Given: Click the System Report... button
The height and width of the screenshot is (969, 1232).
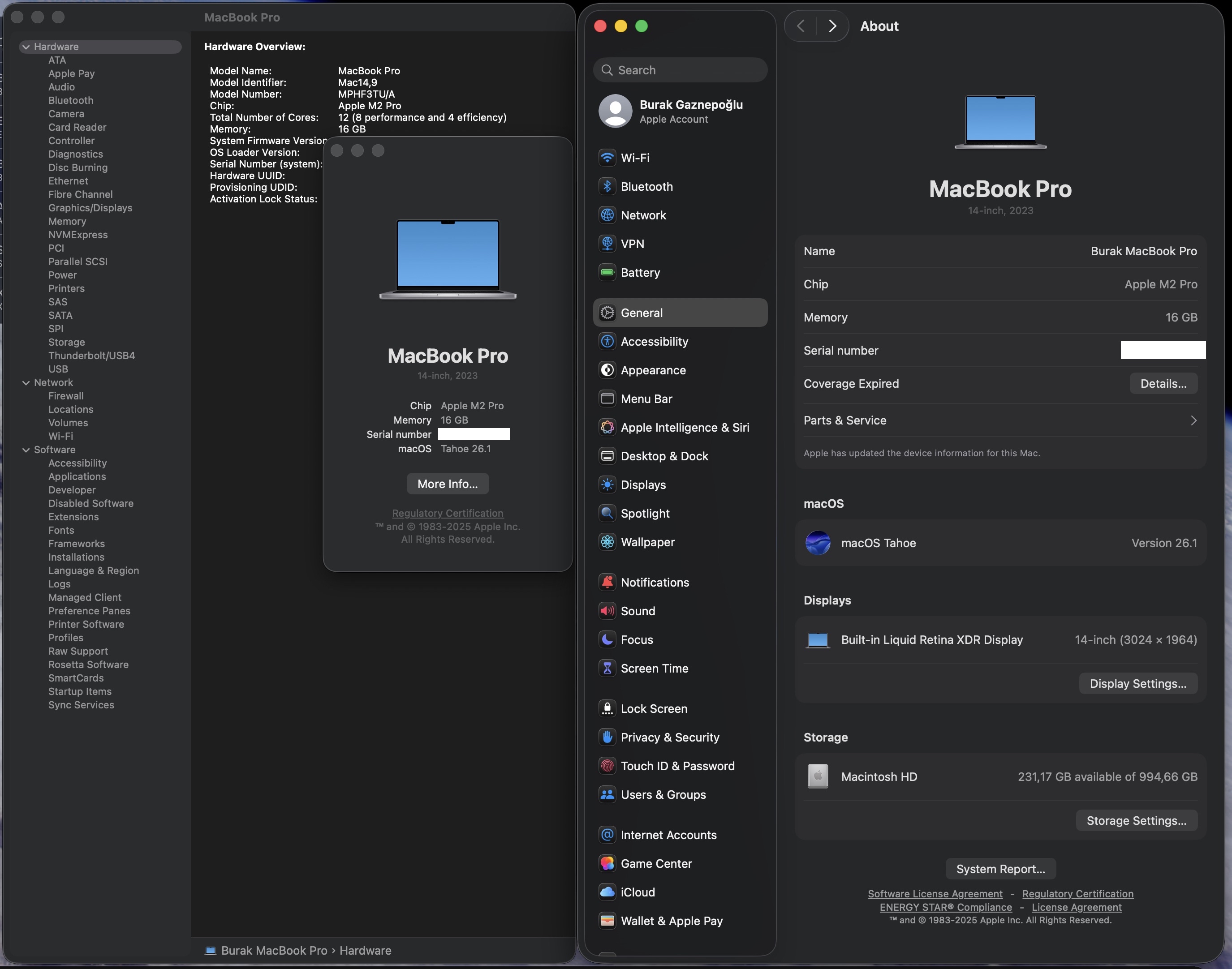Looking at the screenshot, I should (x=1000, y=869).
